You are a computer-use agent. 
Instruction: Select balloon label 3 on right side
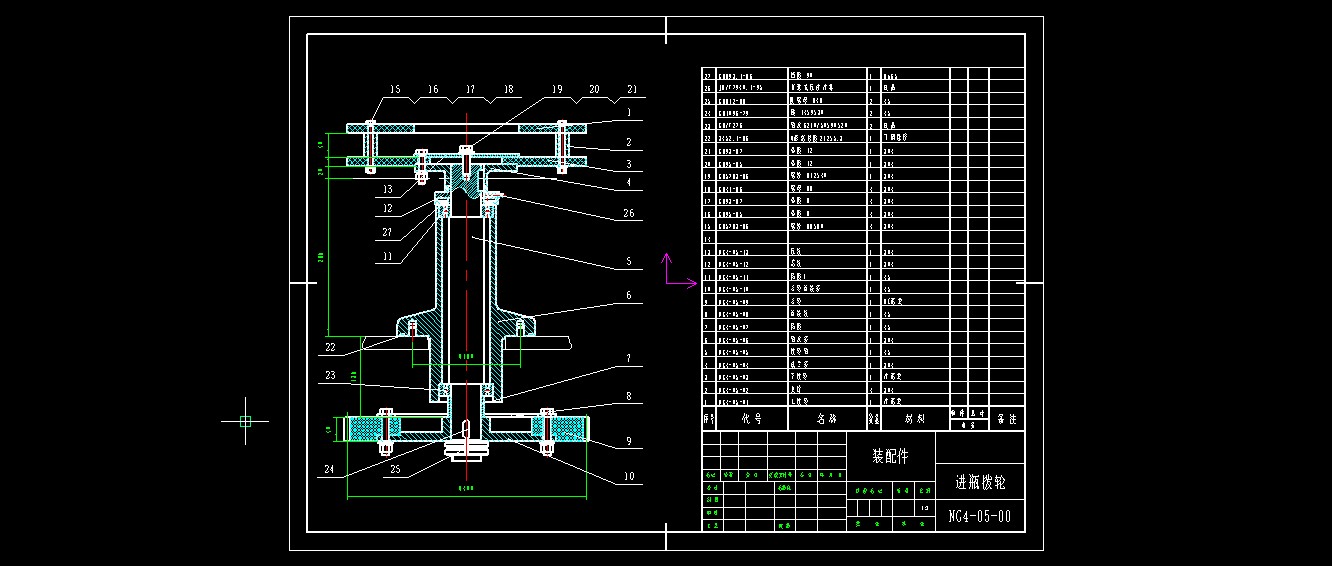coord(629,163)
